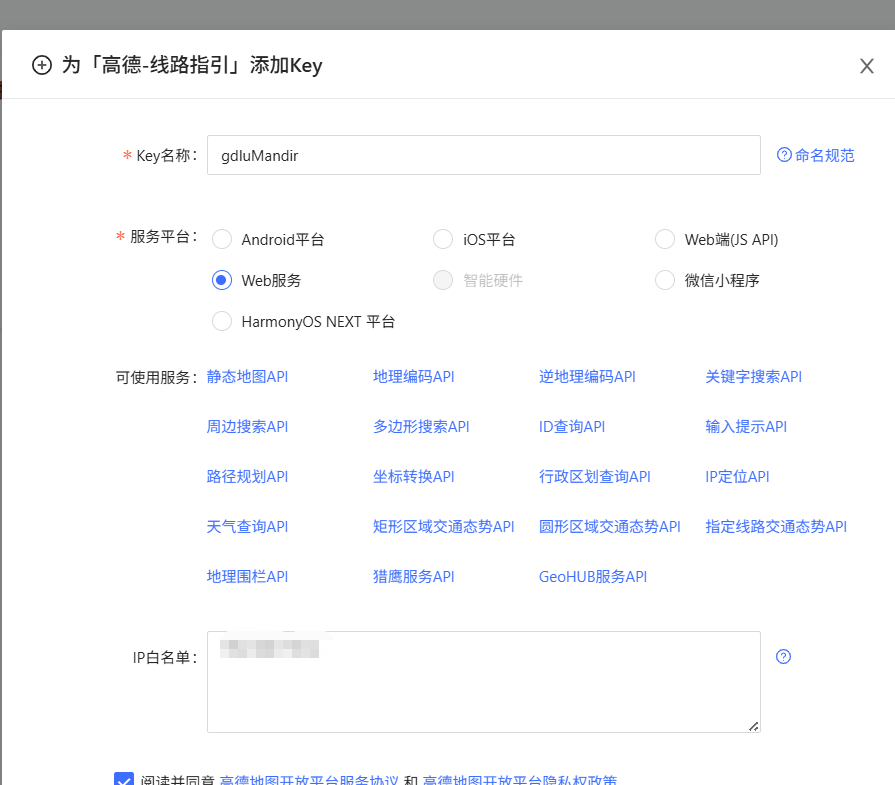Toggle the 阅读并同意 agreement checkbox

[x=124, y=779]
